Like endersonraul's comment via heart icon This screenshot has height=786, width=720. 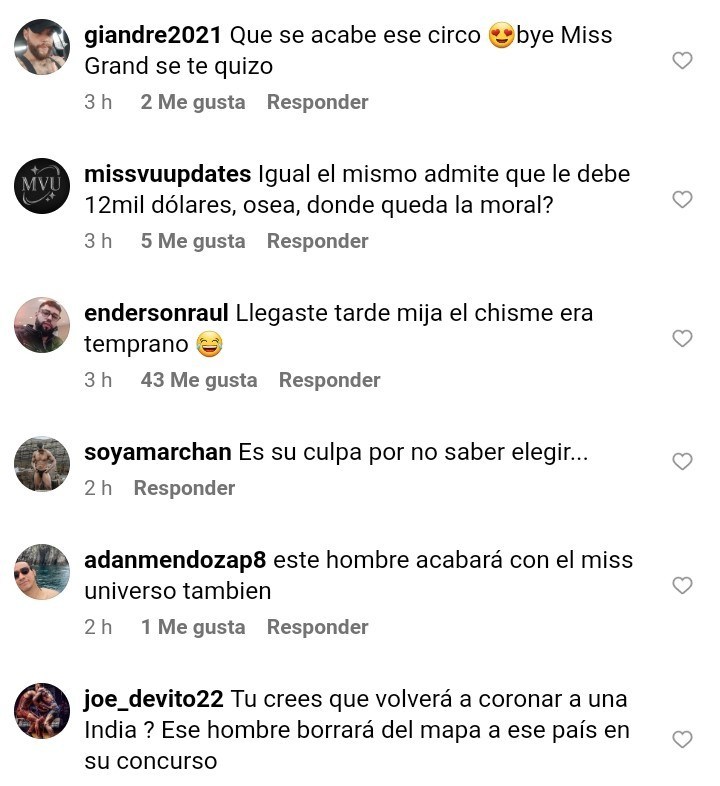(682, 338)
